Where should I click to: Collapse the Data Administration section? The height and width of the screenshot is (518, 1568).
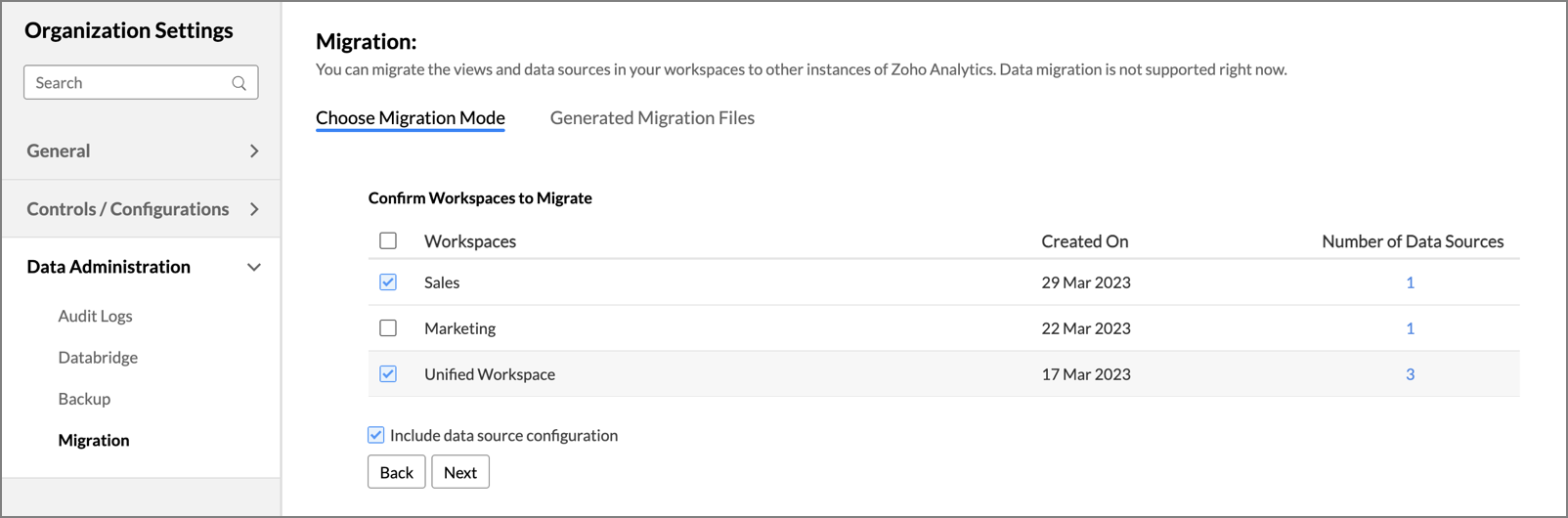(254, 267)
